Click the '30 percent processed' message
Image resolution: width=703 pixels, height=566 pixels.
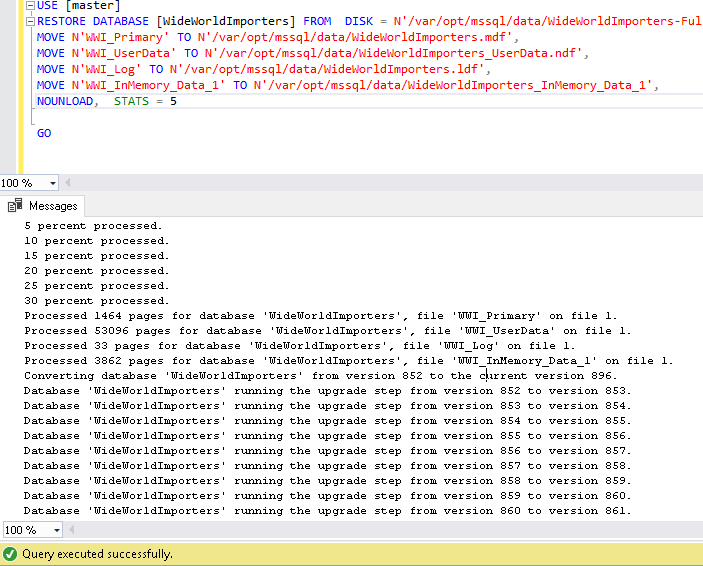pos(96,301)
